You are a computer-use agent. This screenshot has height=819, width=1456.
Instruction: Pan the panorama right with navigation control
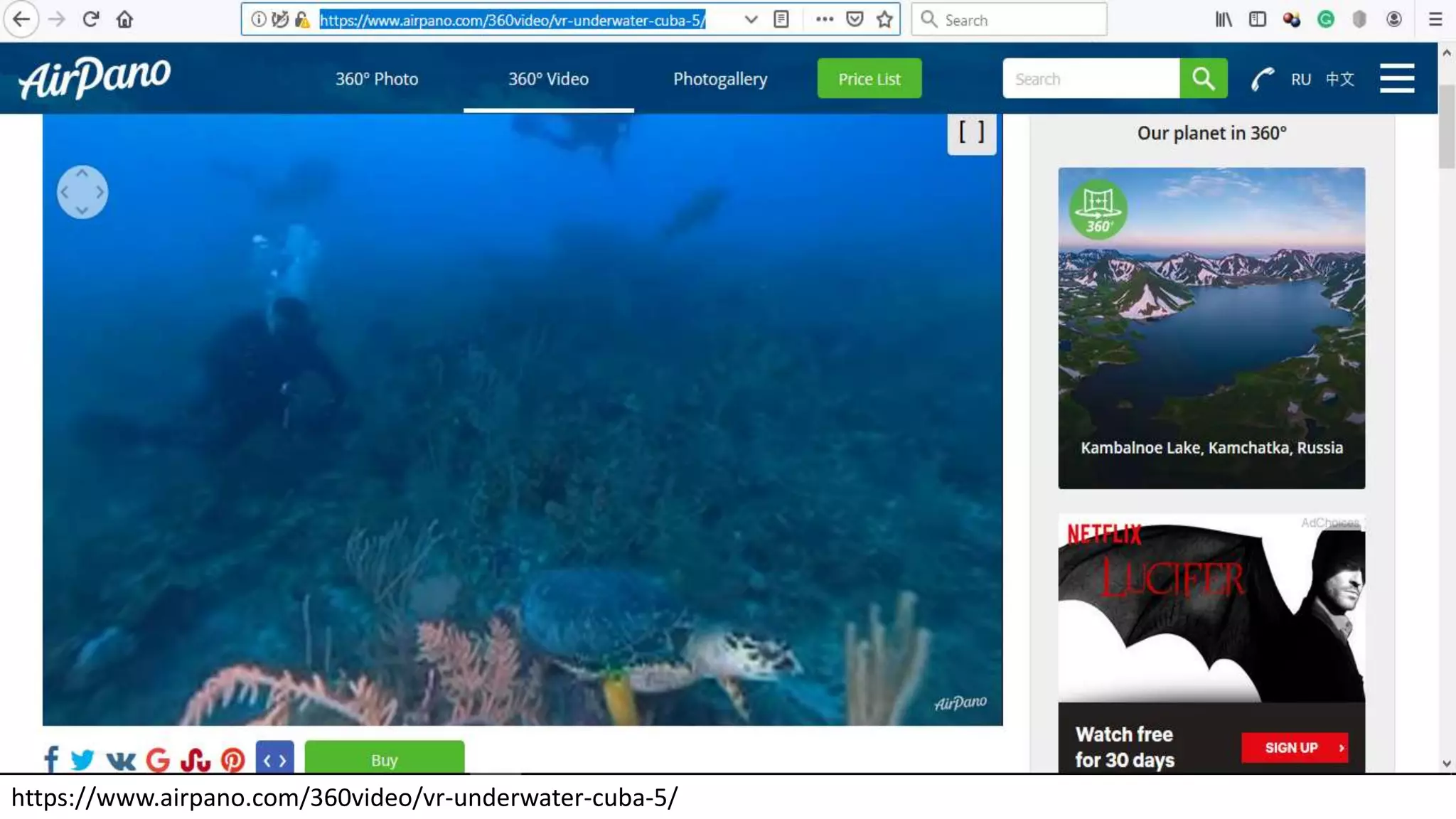point(100,192)
